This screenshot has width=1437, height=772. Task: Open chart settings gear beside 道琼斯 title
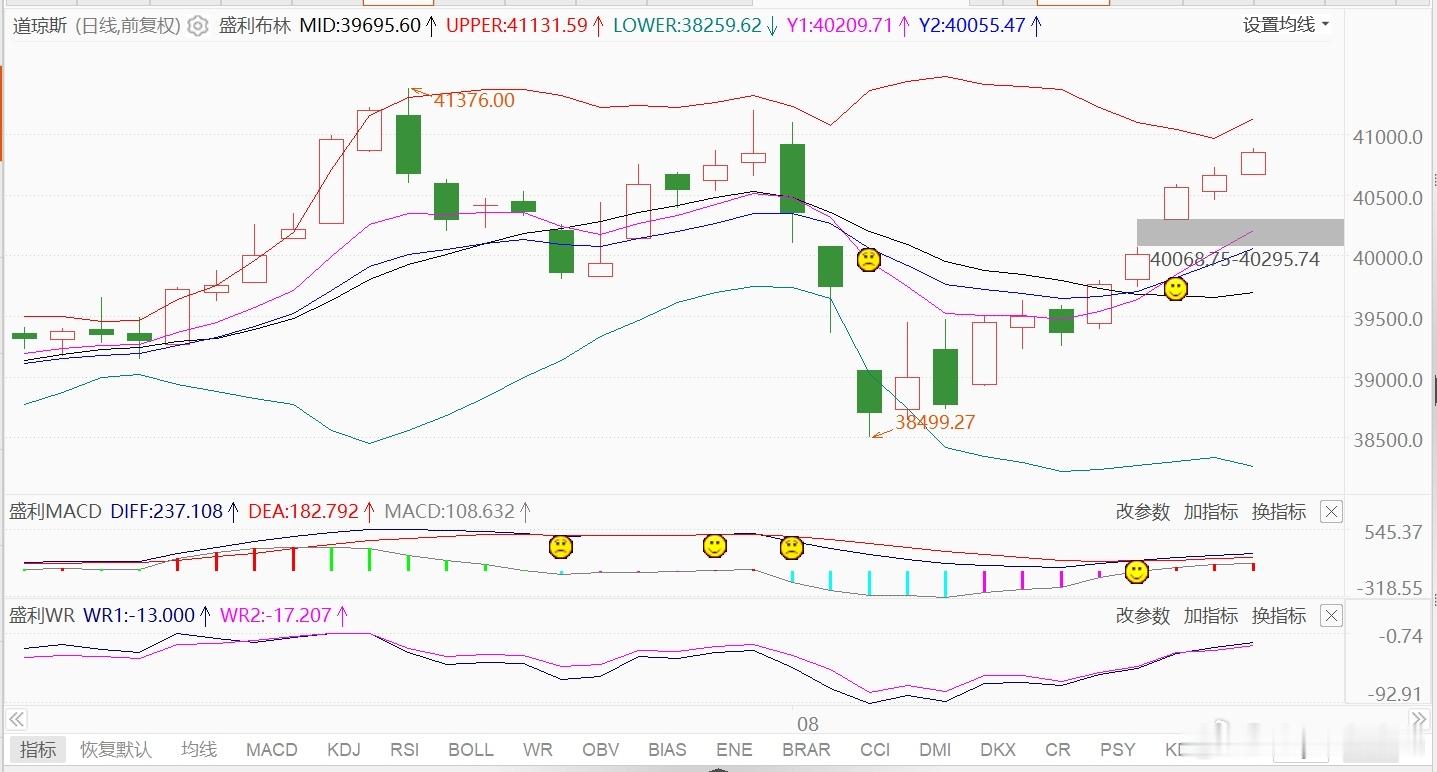pos(198,26)
